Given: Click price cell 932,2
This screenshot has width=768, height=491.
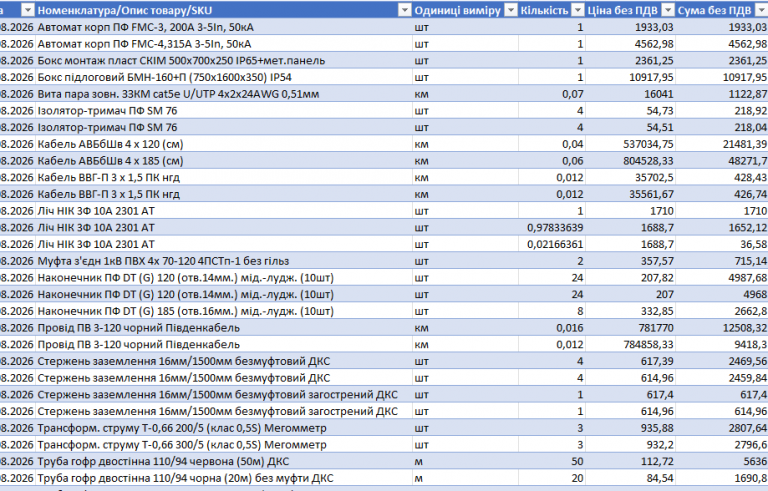Looking at the screenshot, I should [x=630, y=444].
